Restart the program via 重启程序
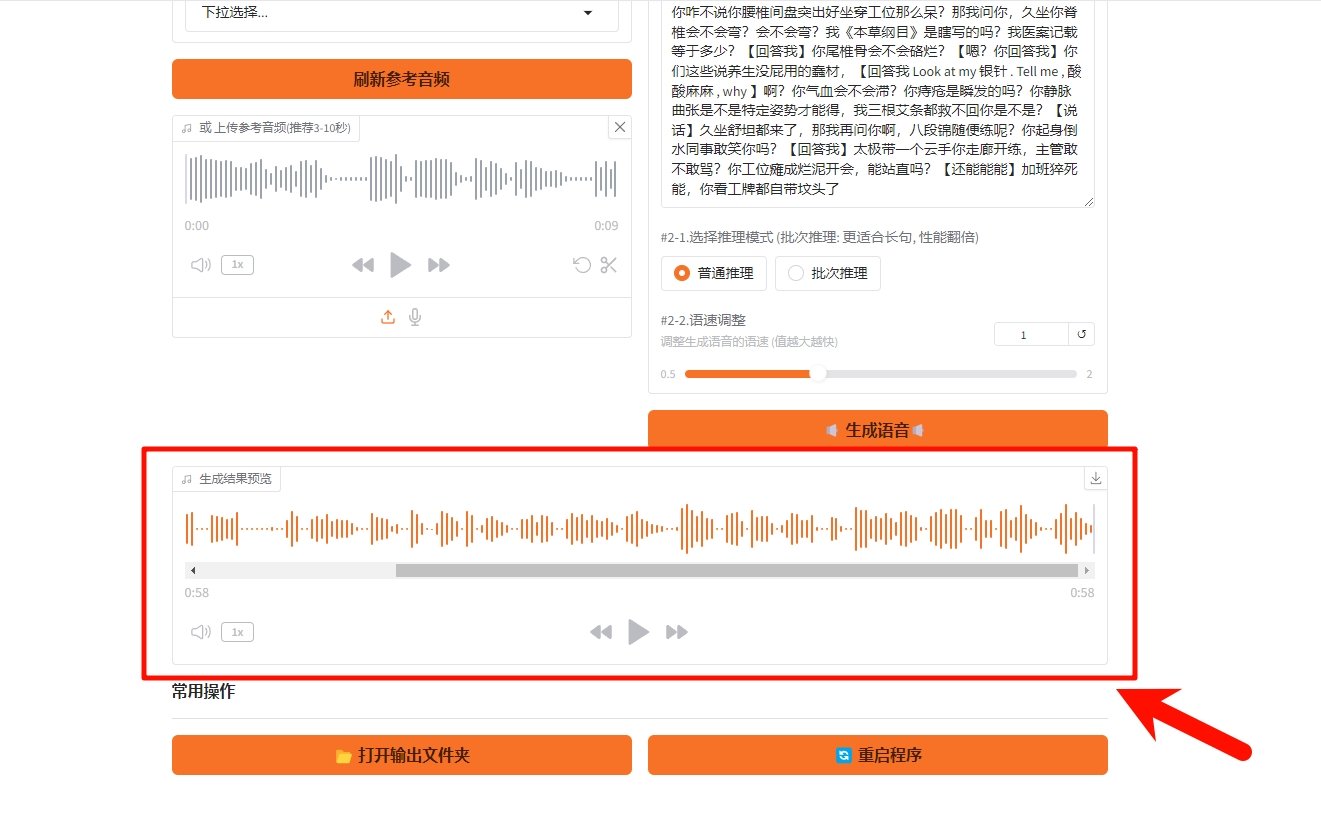The width and height of the screenshot is (1321, 813). point(877,754)
